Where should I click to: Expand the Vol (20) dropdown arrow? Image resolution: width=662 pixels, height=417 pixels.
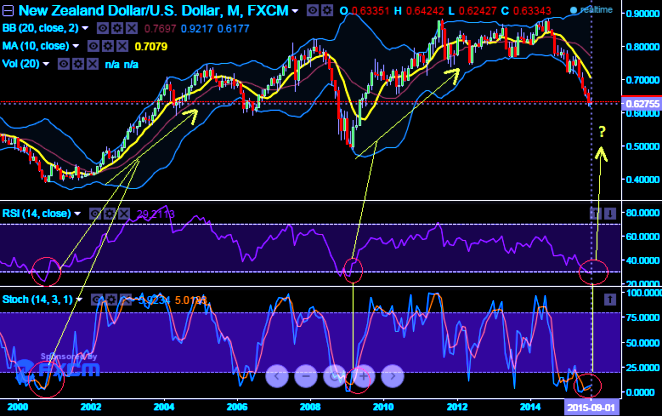click(x=46, y=64)
